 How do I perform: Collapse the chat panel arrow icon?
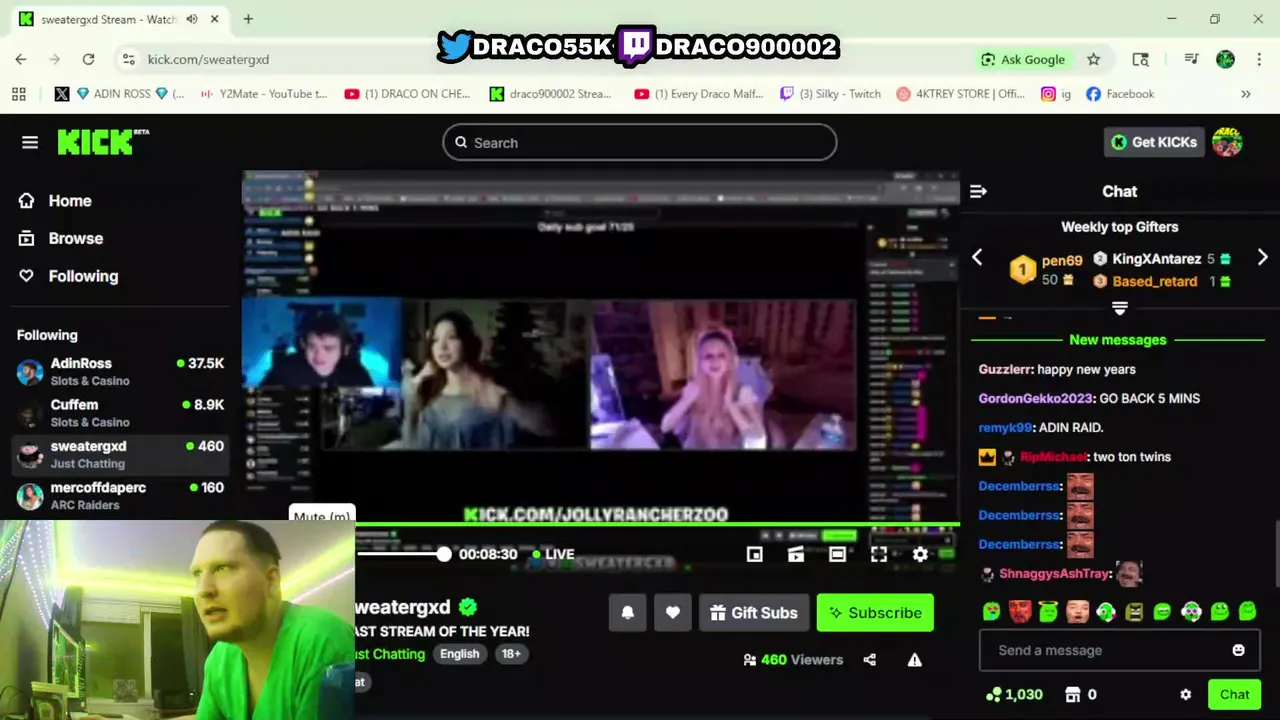point(978,191)
